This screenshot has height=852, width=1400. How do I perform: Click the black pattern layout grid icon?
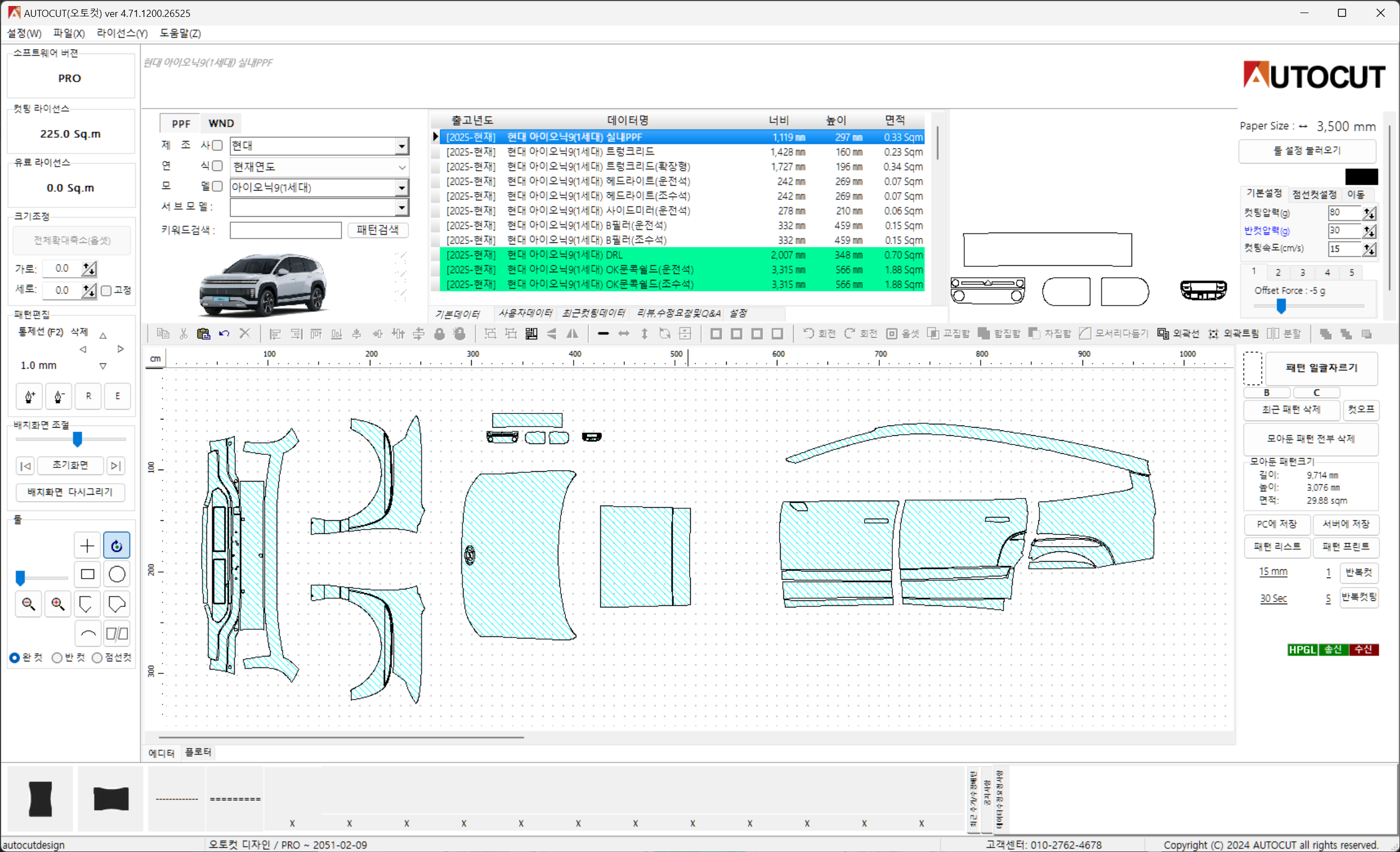pyautogui.click(x=531, y=333)
